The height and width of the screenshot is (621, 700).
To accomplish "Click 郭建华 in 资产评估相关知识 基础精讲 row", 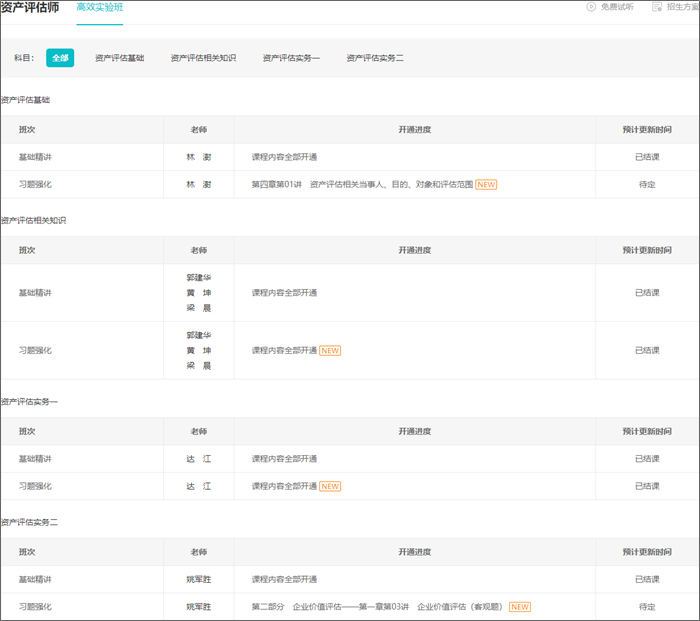I will click(x=199, y=278).
